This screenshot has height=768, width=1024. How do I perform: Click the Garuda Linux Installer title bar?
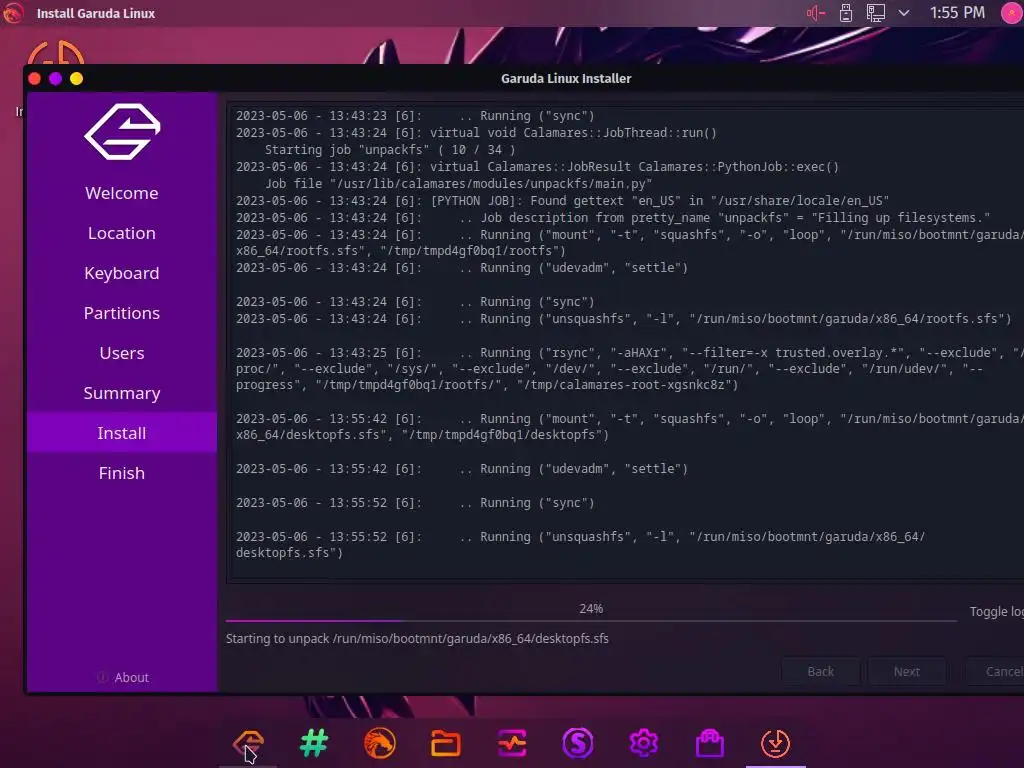(x=566, y=78)
